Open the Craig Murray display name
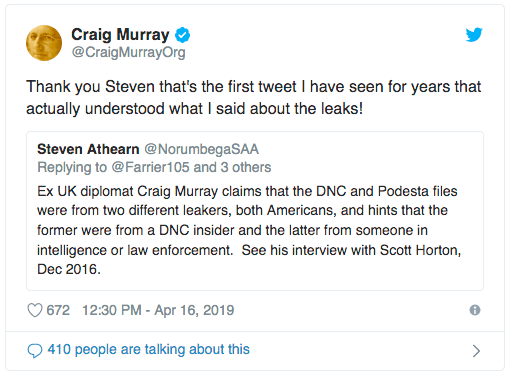 pos(120,35)
